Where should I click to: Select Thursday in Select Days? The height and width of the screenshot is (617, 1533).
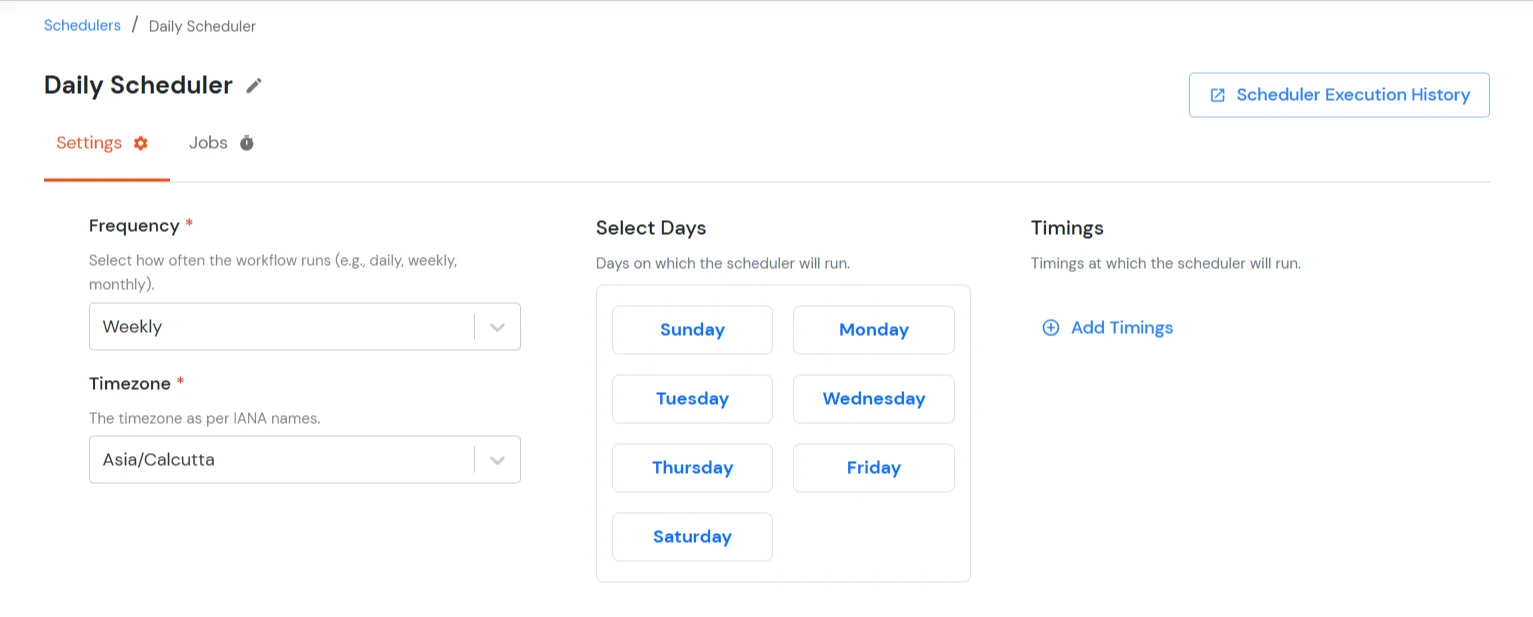[692, 467]
